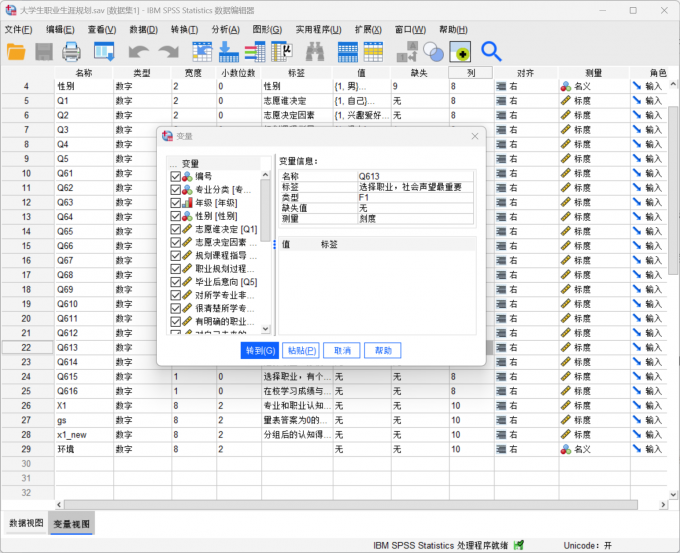Open the 图形(G) menu
The image size is (680, 553).
click(x=267, y=29)
